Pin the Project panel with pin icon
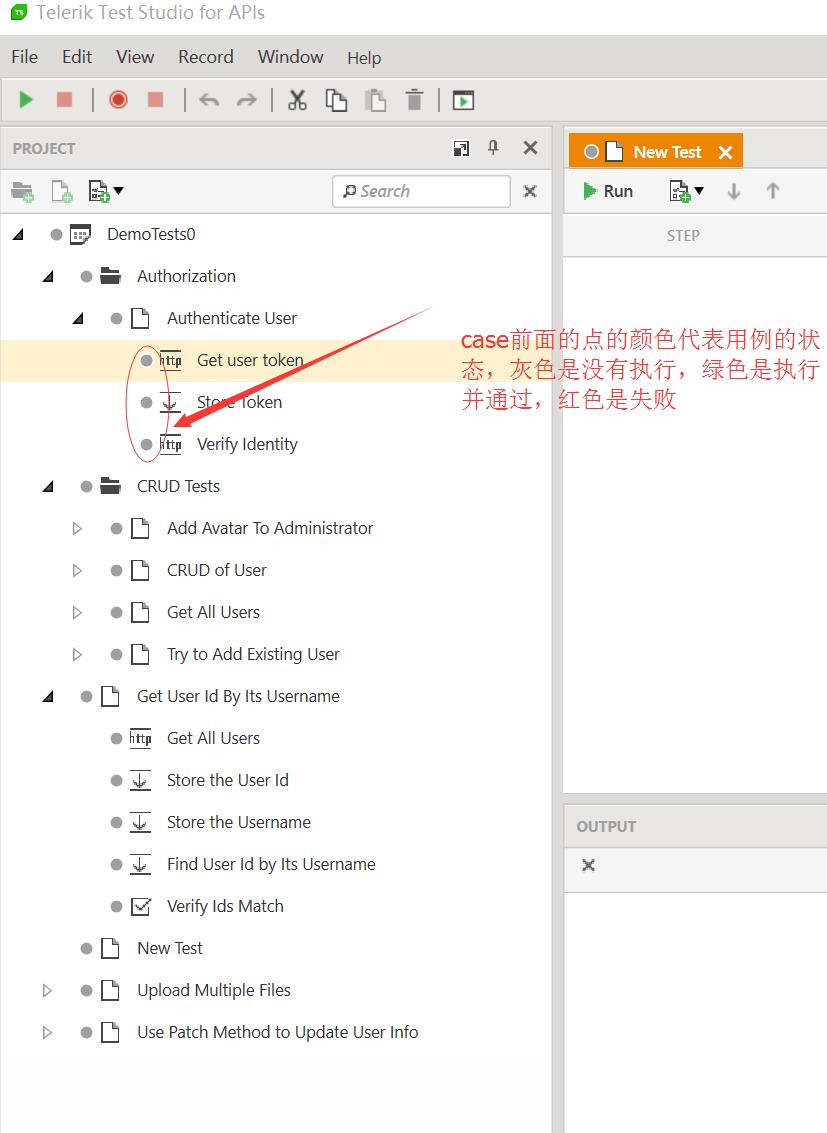This screenshot has height=1133, width=827. tap(493, 148)
